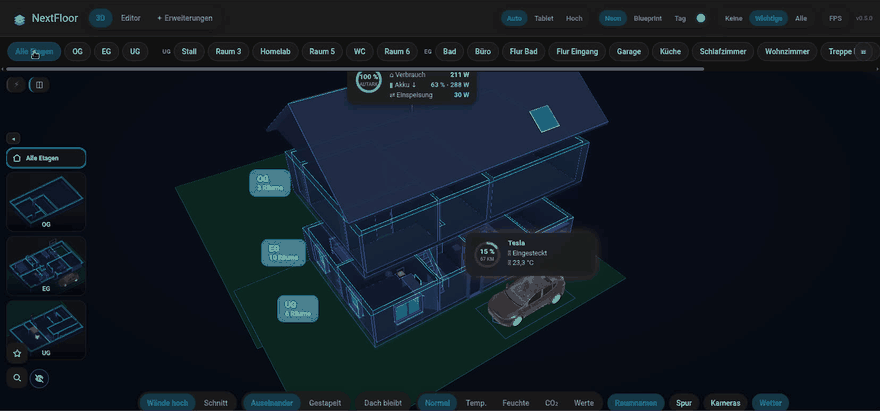Jump to Raum 6
The height and width of the screenshot is (411, 880).
(x=397, y=52)
